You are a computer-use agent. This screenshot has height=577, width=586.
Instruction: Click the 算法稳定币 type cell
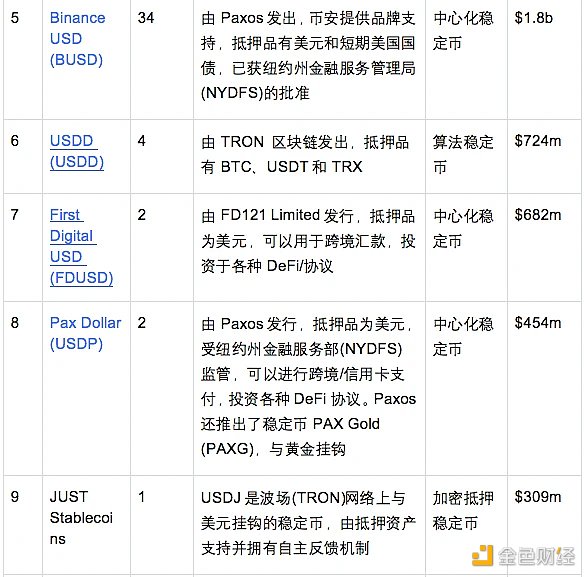click(x=463, y=154)
